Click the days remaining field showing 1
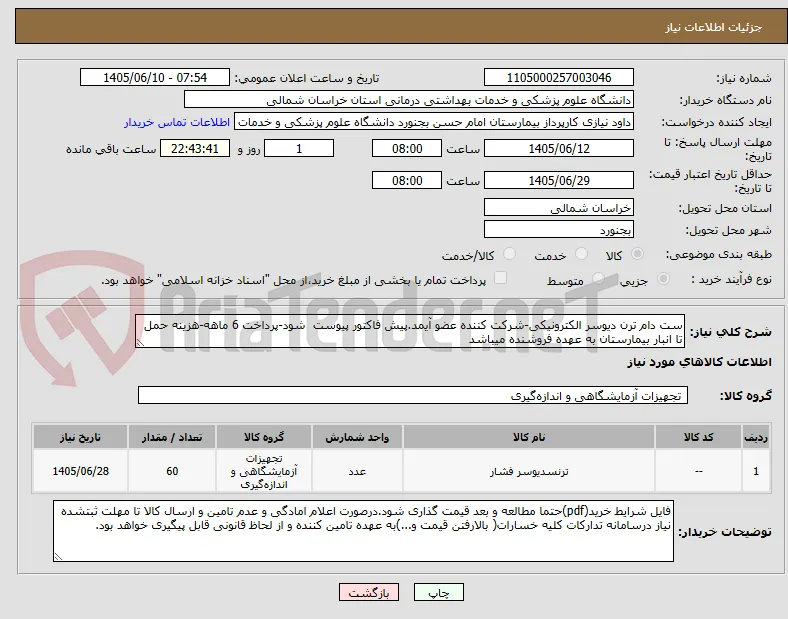The height and width of the screenshot is (619, 788). [299, 149]
